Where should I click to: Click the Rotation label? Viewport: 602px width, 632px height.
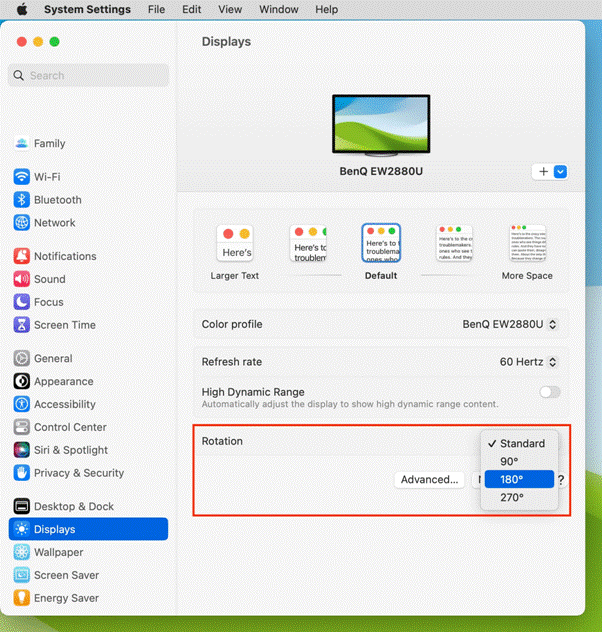pyautogui.click(x=222, y=441)
